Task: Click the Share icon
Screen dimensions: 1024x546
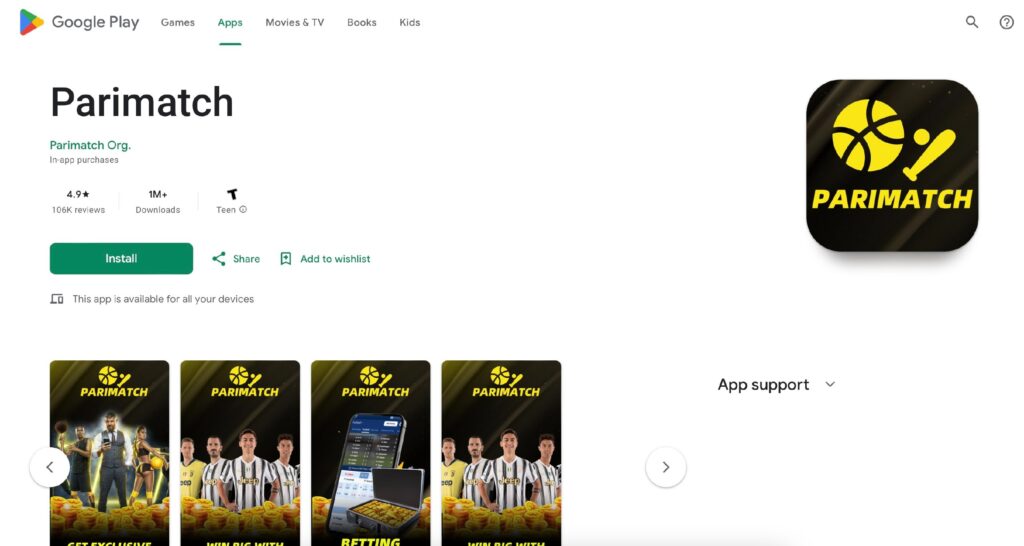Action: click(x=219, y=259)
